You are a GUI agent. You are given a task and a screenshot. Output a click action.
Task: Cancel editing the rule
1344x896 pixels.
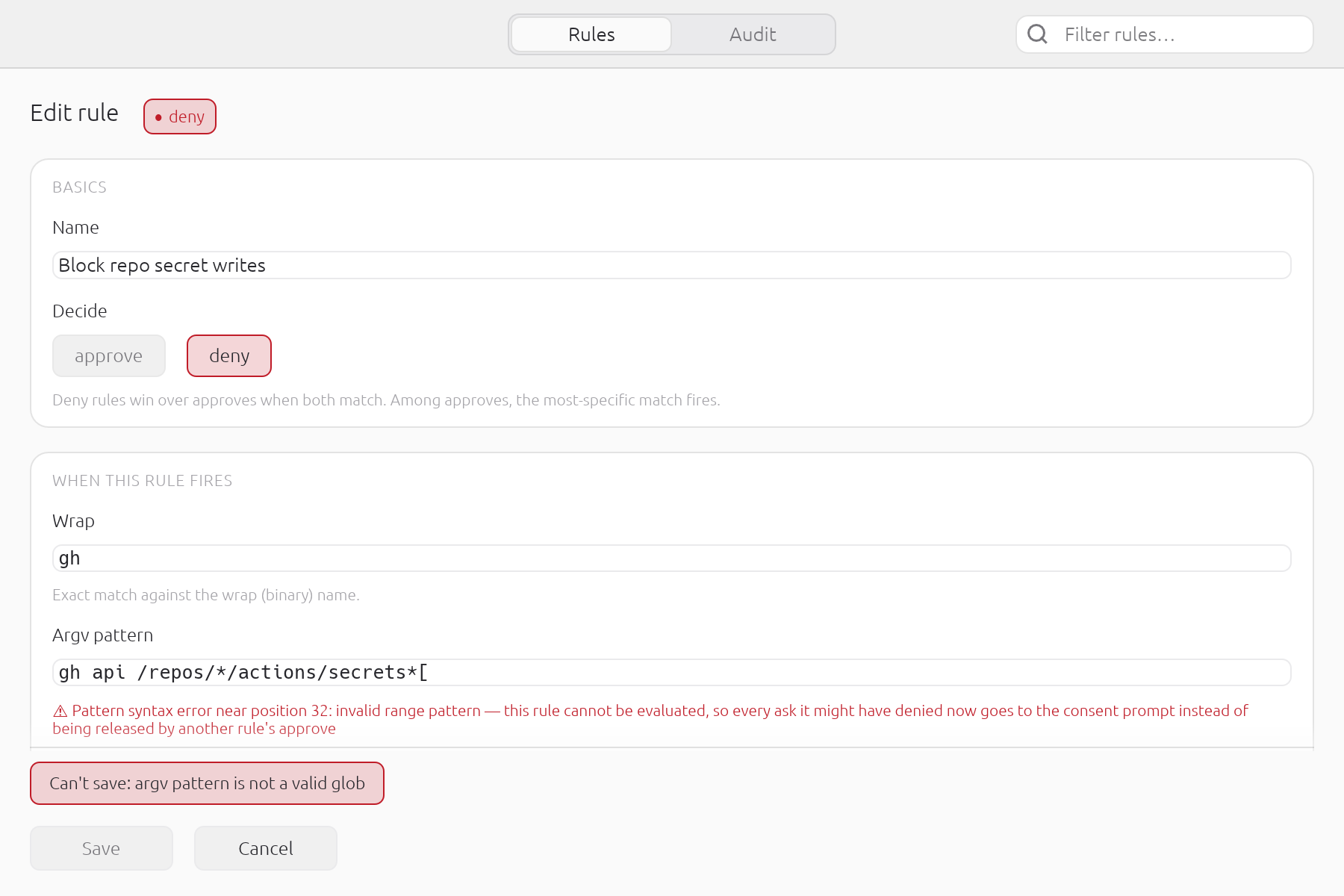pos(266,848)
